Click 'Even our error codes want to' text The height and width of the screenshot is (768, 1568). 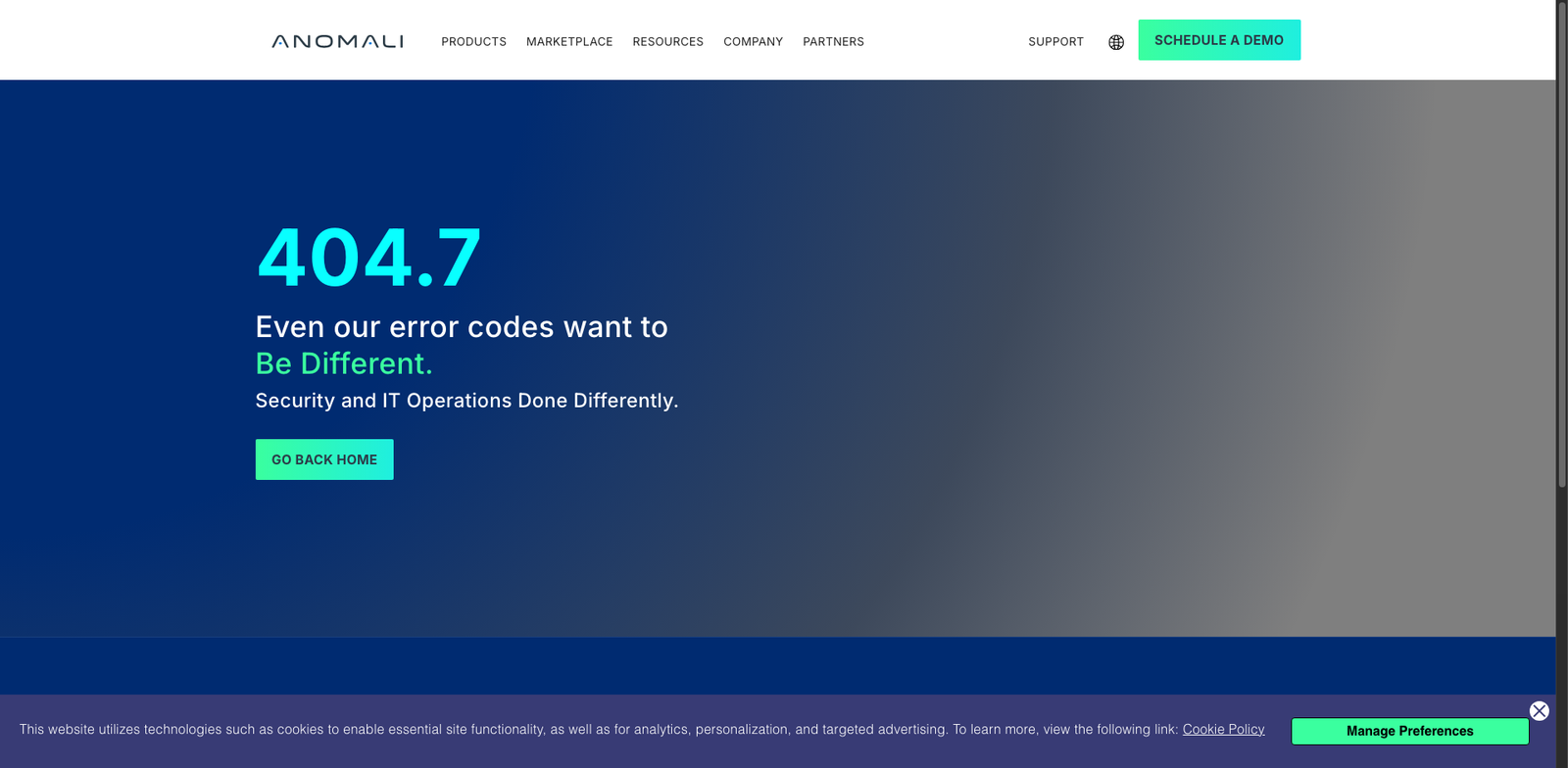(x=462, y=326)
